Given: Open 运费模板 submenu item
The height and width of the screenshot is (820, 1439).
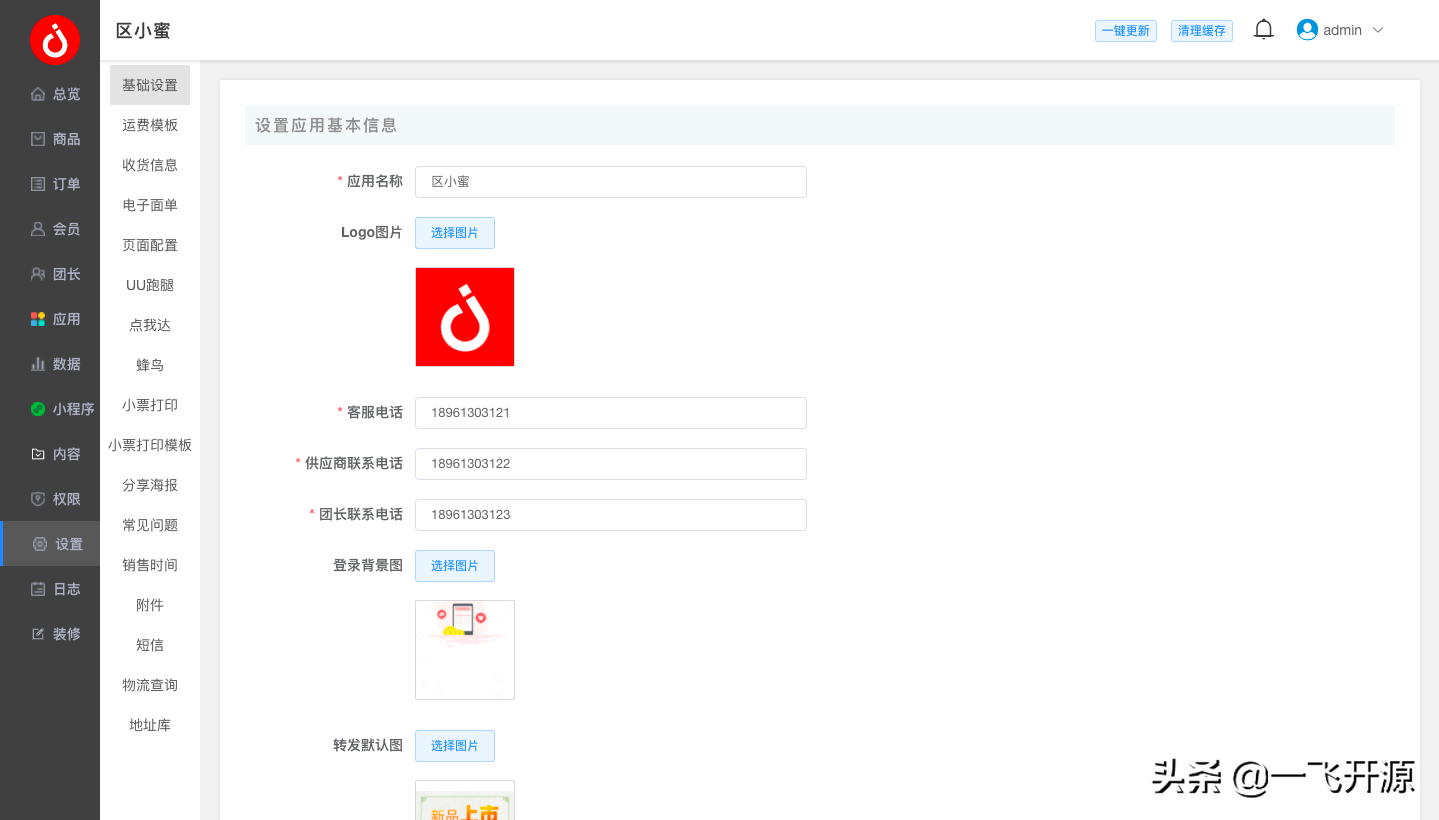Looking at the screenshot, I should point(150,125).
